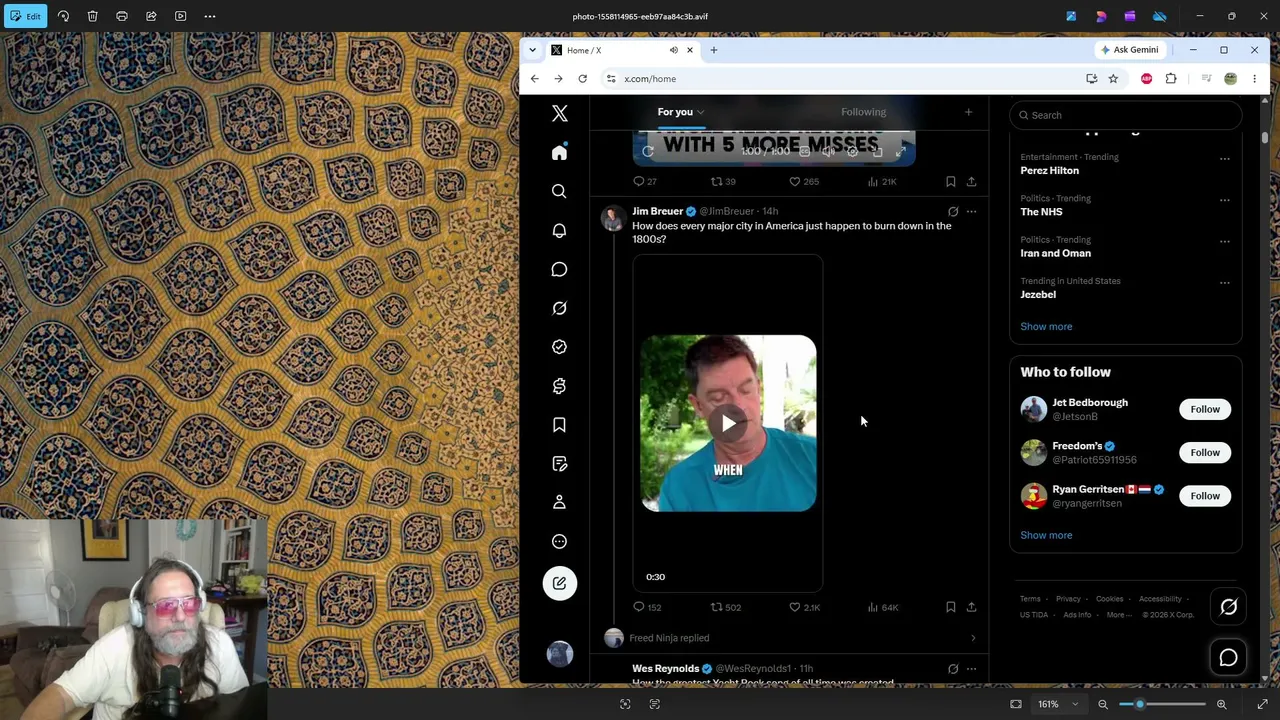Open the X logo home link
The image size is (1280, 720).
(x=559, y=114)
